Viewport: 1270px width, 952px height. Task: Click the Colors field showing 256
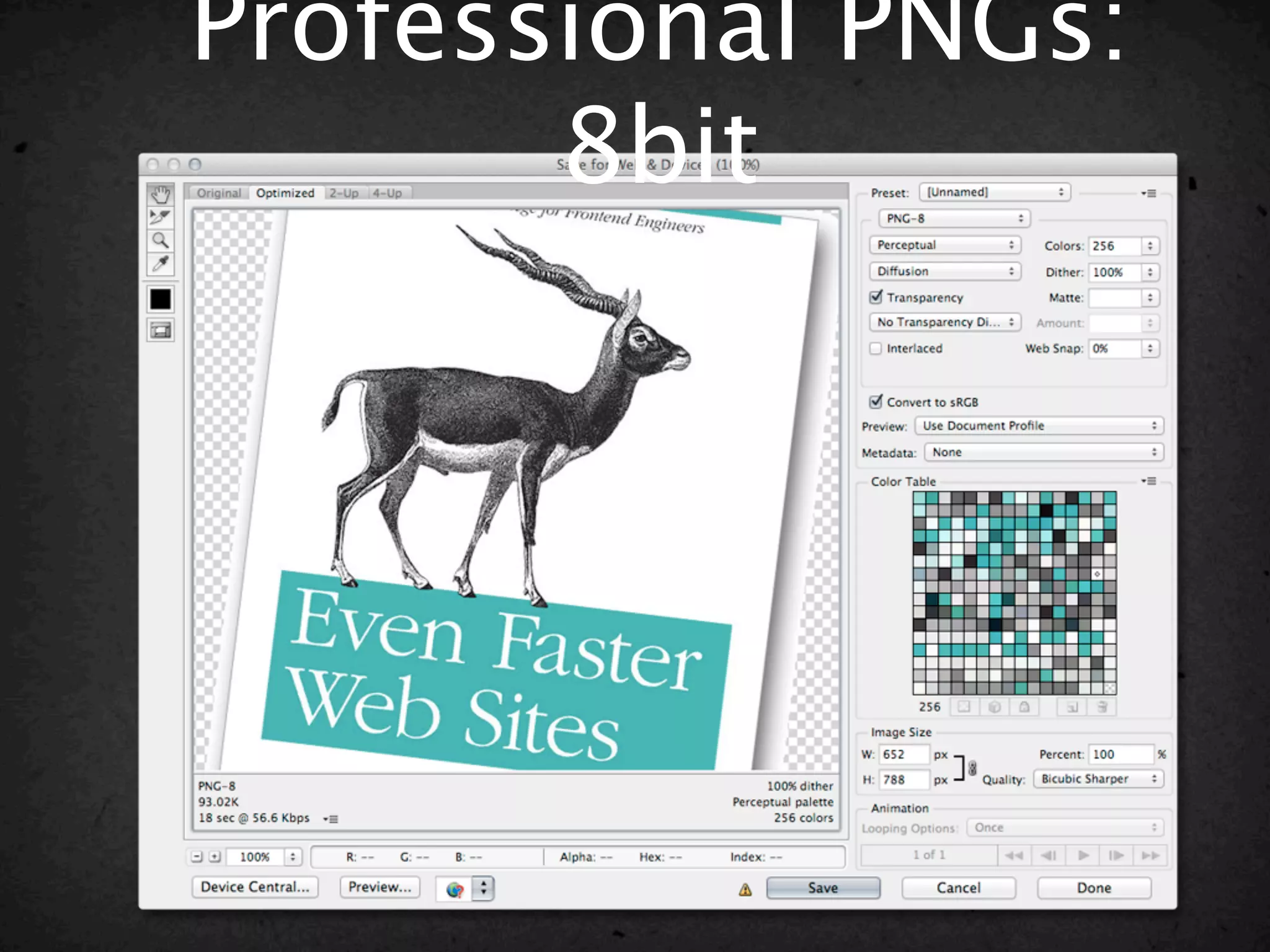(1116, 246)
